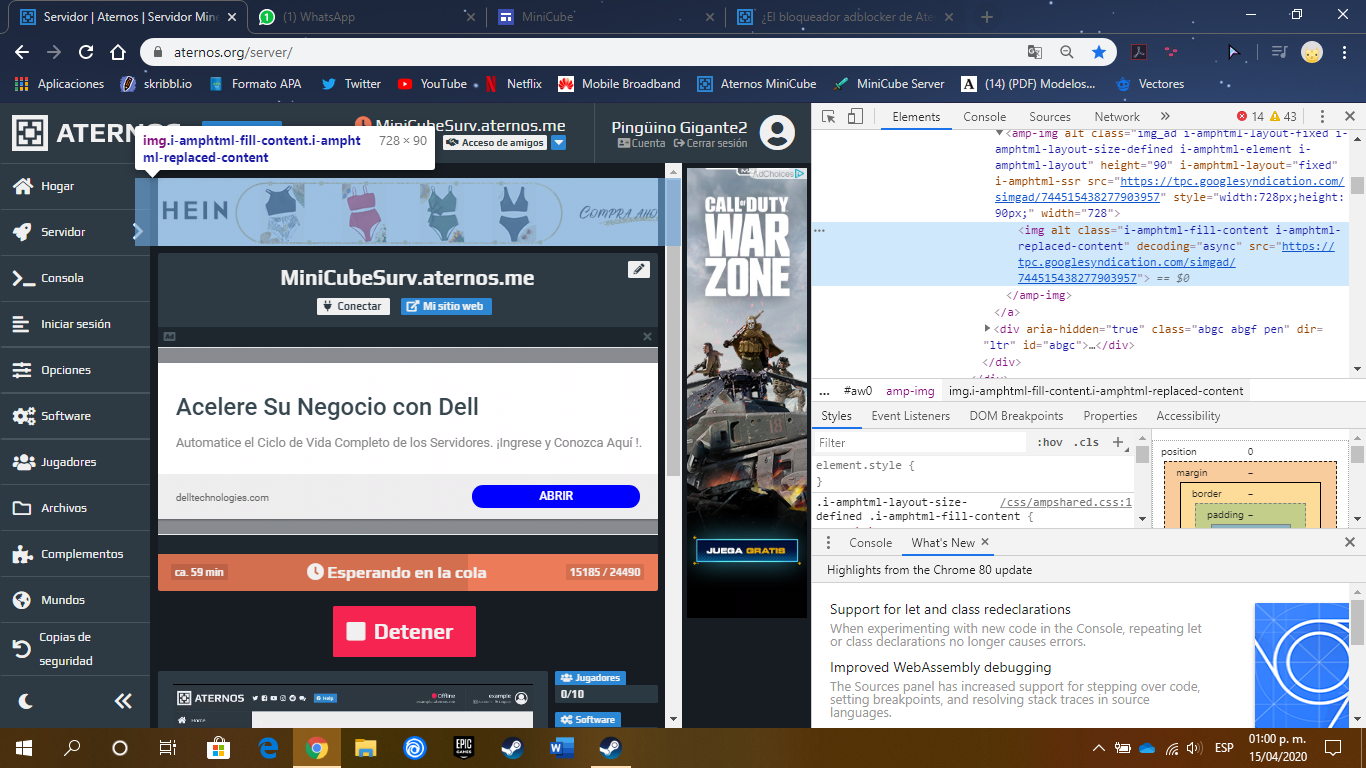Open the DOM Breakpoints tab
Viewport: 1366px width, 768px height.
[x=1017, y=416]
